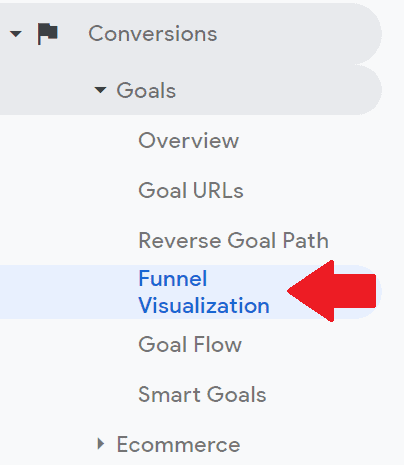Expand the Ecommerce section triangle

tap(101, 444)
